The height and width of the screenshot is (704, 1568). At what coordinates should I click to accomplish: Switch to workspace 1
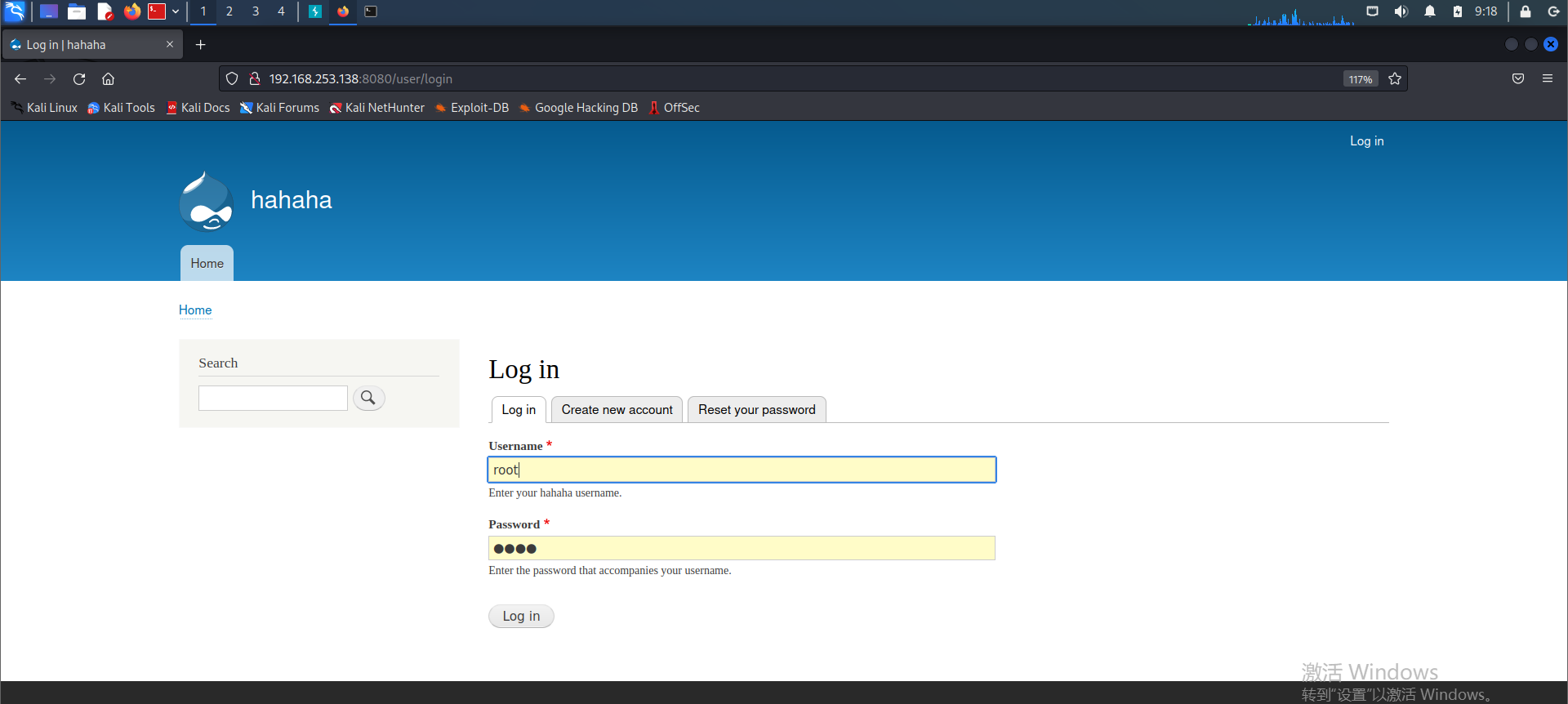[x=203, y=11]
